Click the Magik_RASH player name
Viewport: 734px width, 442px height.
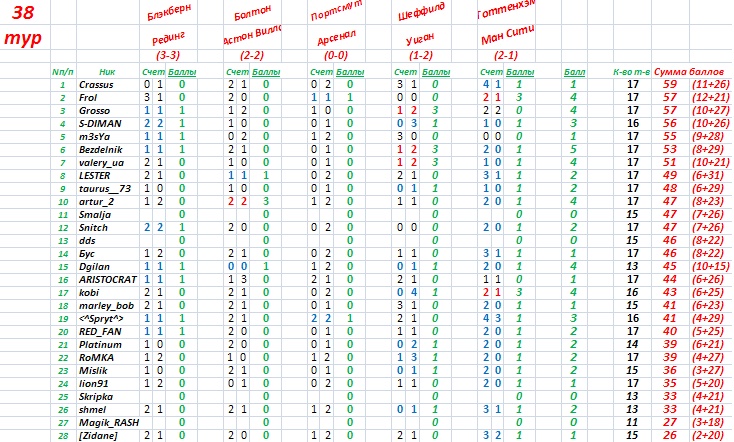(107, 423)
